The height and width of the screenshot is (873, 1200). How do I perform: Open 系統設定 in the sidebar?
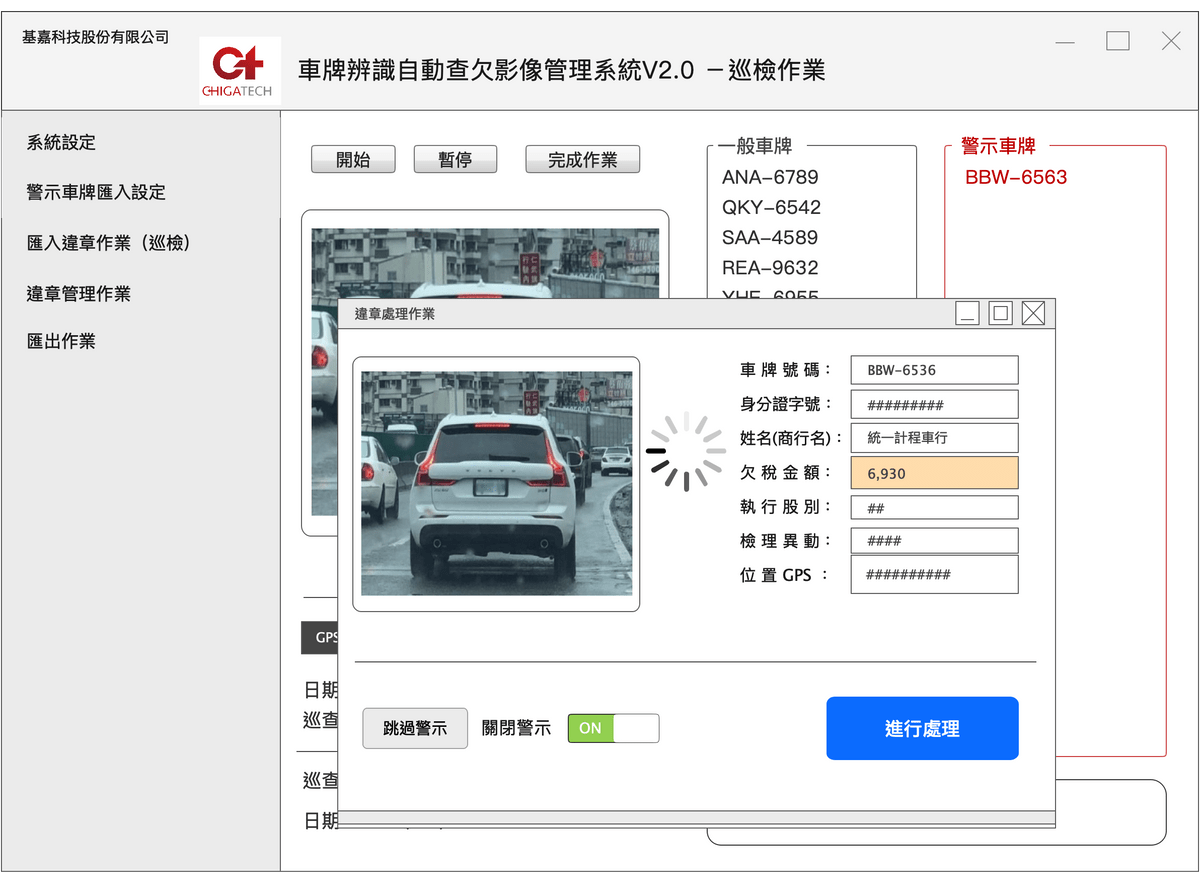click(x=61, y=143)
